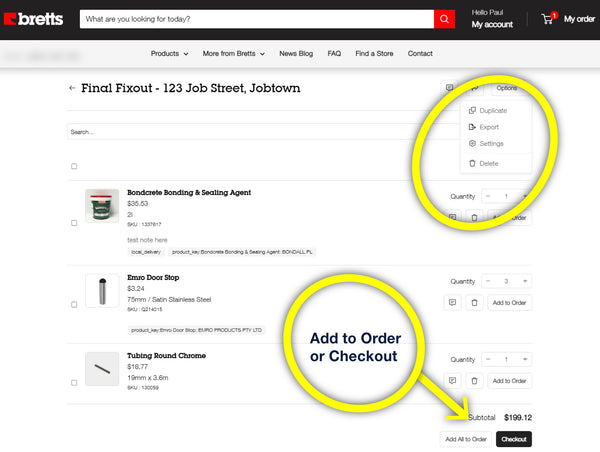Choose Export from the Options menu
This screenshot has width=600, height=452.
[x=496, y=127]
